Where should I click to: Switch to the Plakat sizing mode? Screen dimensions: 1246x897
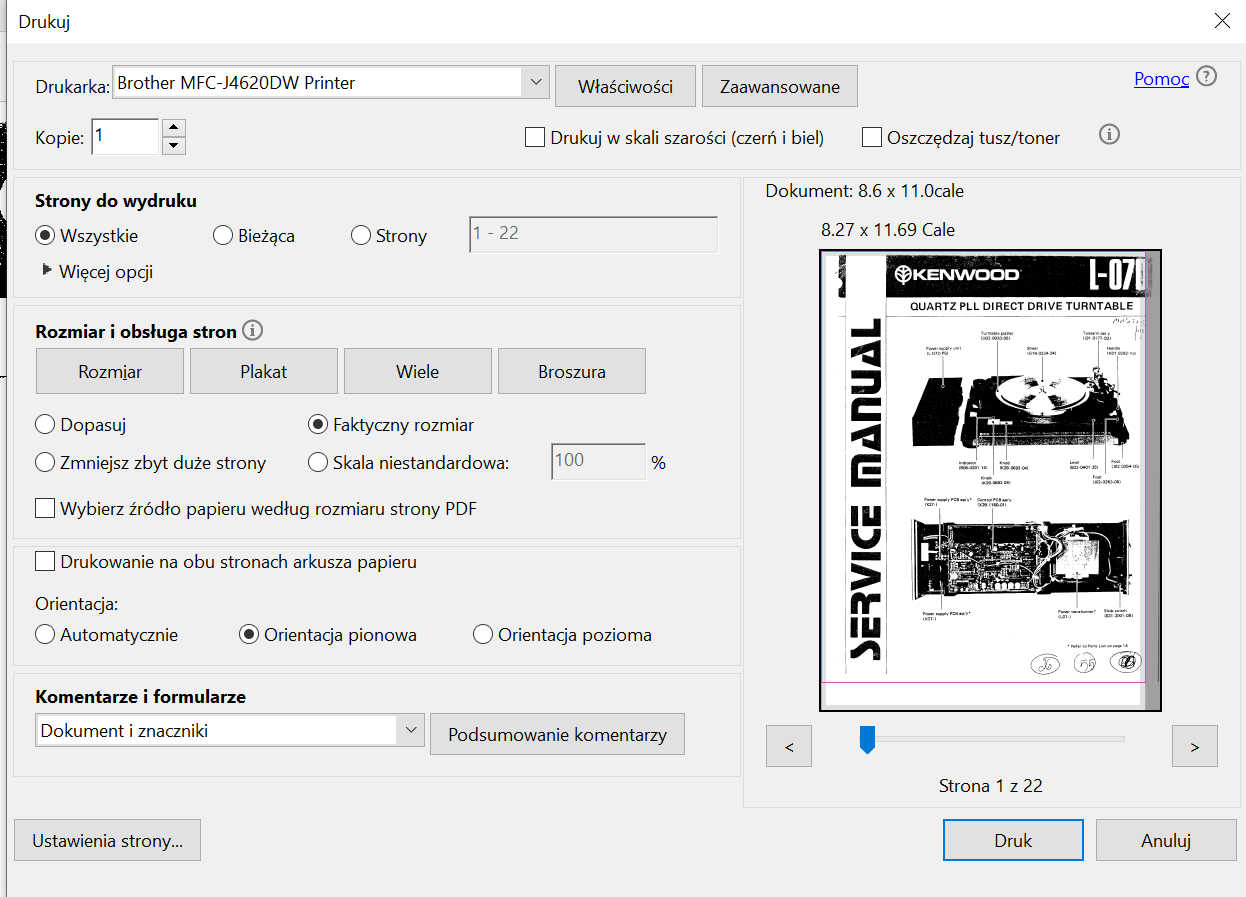[x=264, y=372]
